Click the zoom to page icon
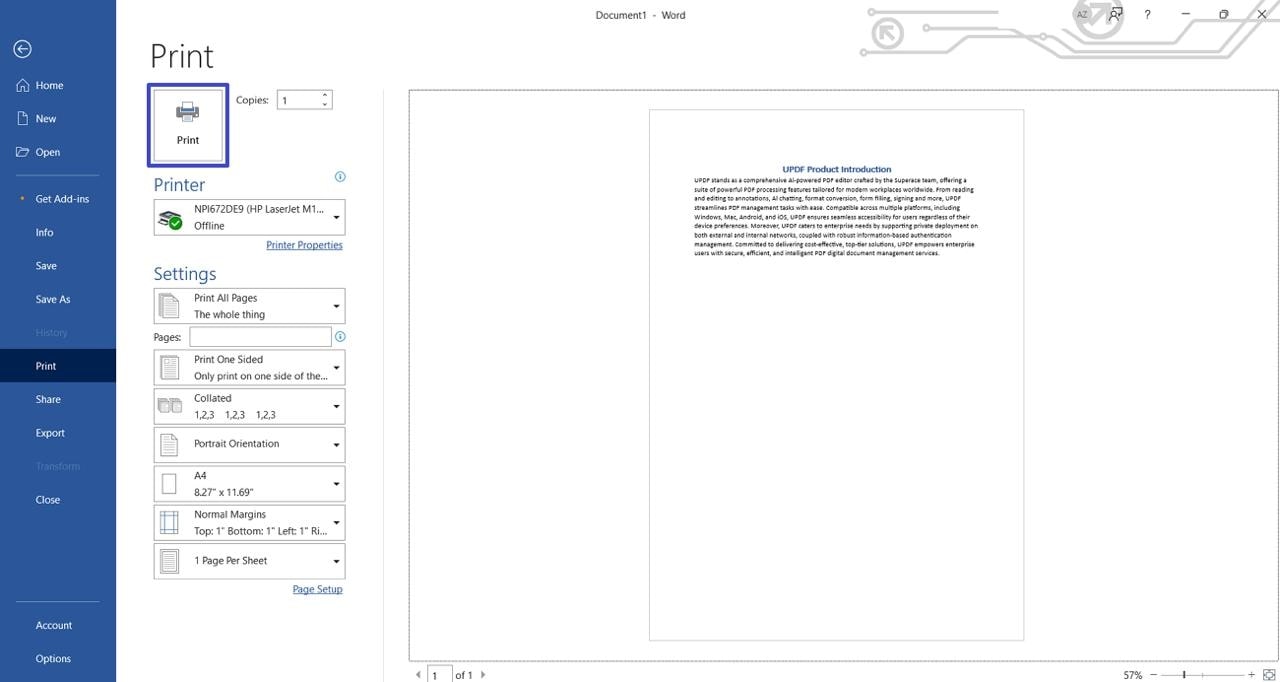1280x682 pixels. coord(1269,675)
